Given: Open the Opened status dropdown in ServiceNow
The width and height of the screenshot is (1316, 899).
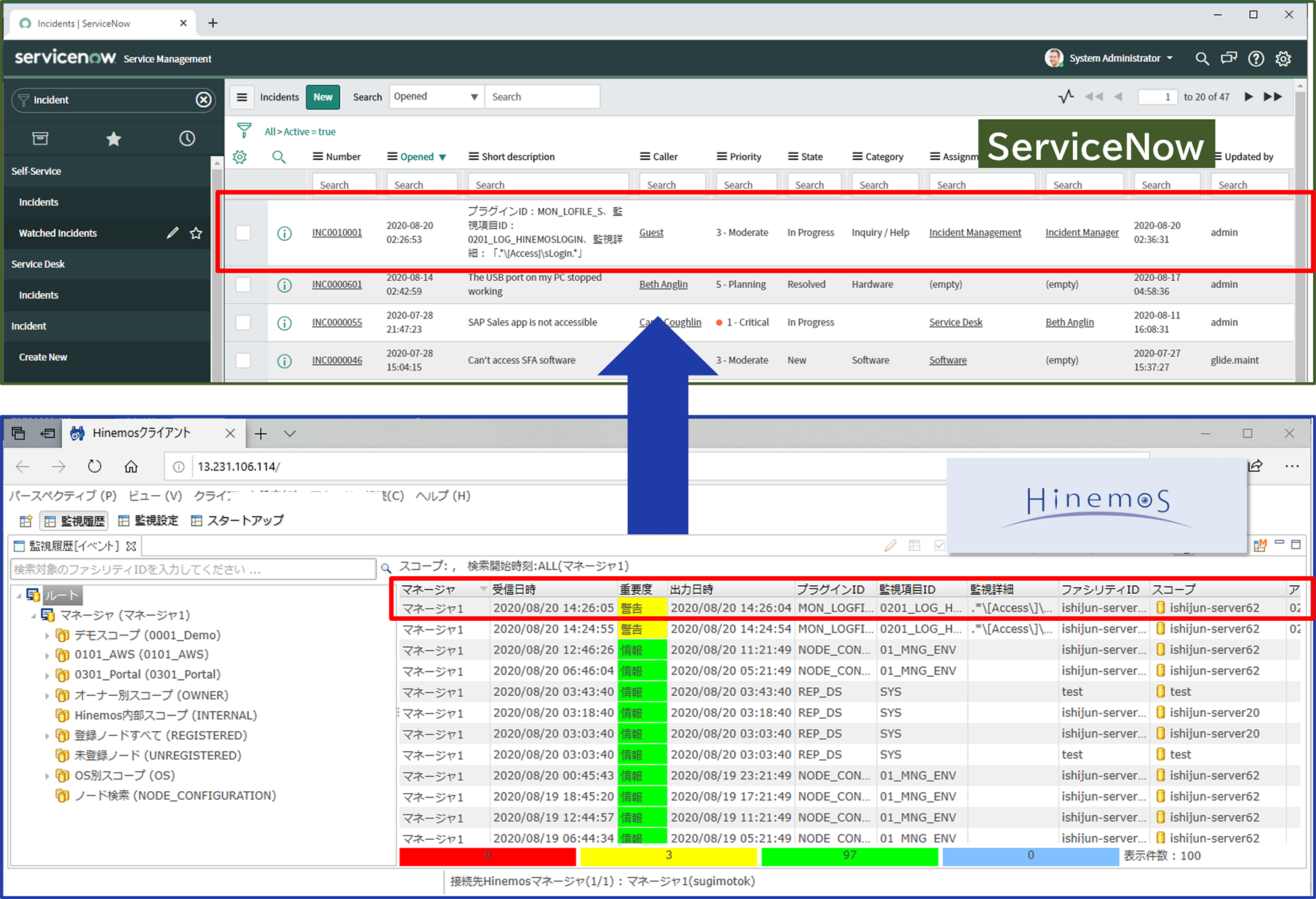Looking at the screenshot, I should pos(435,97).
